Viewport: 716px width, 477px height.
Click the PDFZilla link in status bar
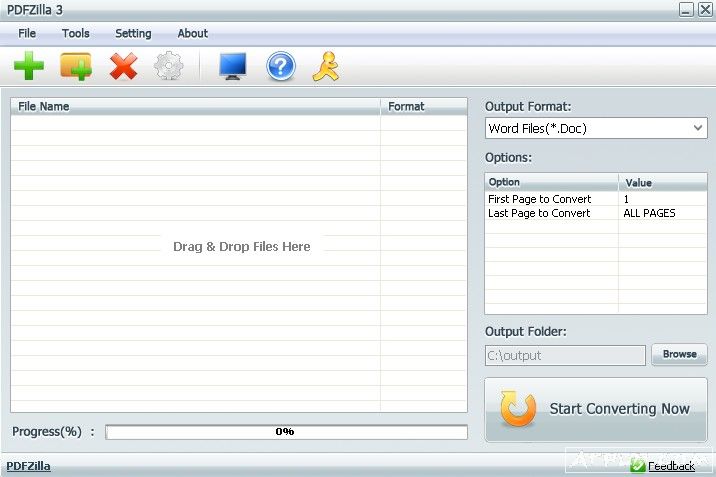(x=28, y=466)
